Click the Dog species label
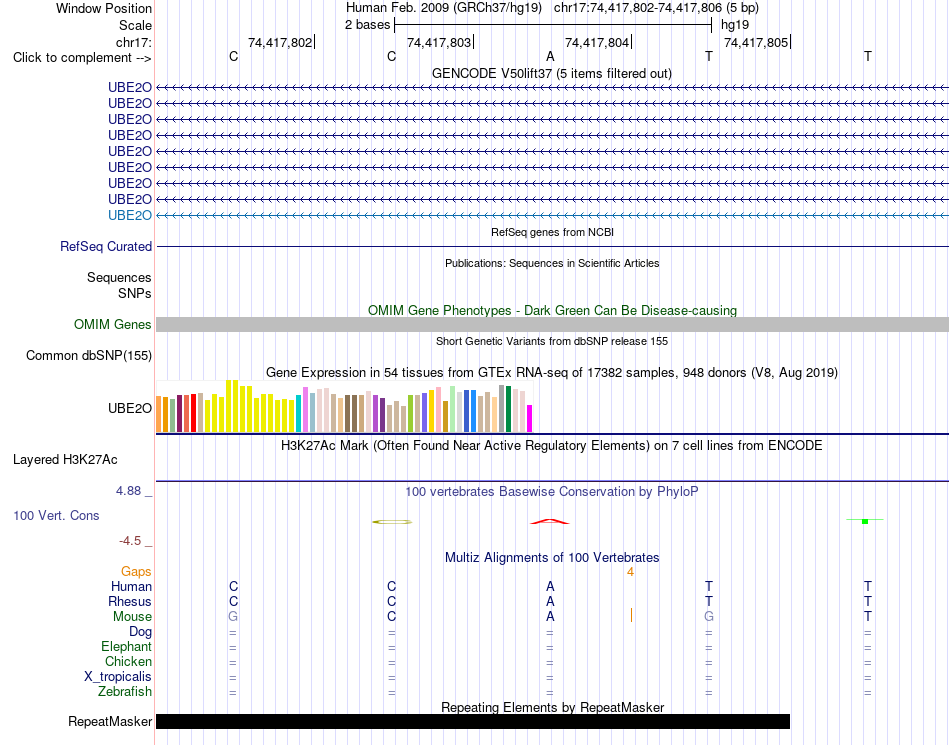The image size is (950, 745). point(140,632)
